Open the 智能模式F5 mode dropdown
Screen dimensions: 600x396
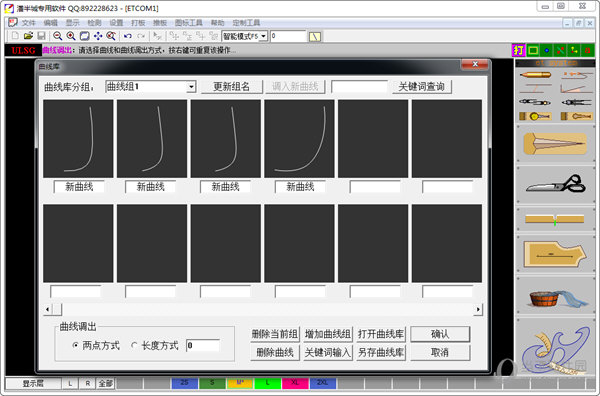coord(263,36)
